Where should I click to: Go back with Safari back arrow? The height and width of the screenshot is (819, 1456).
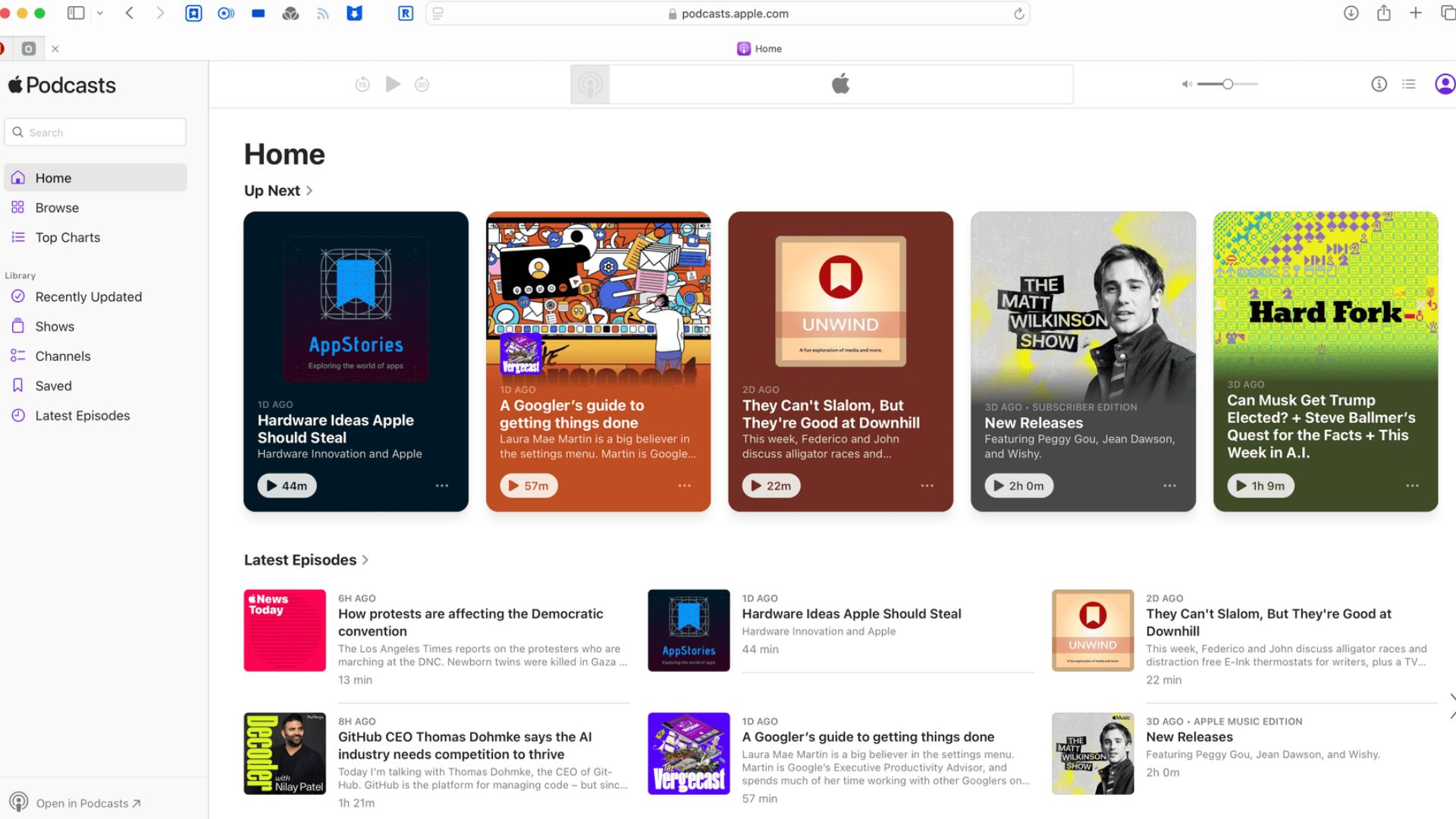click(x=130, y=13)
